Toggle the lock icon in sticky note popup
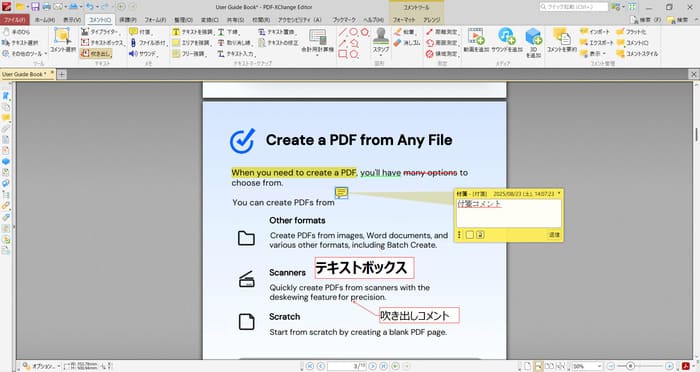 [x=480, y=235]
